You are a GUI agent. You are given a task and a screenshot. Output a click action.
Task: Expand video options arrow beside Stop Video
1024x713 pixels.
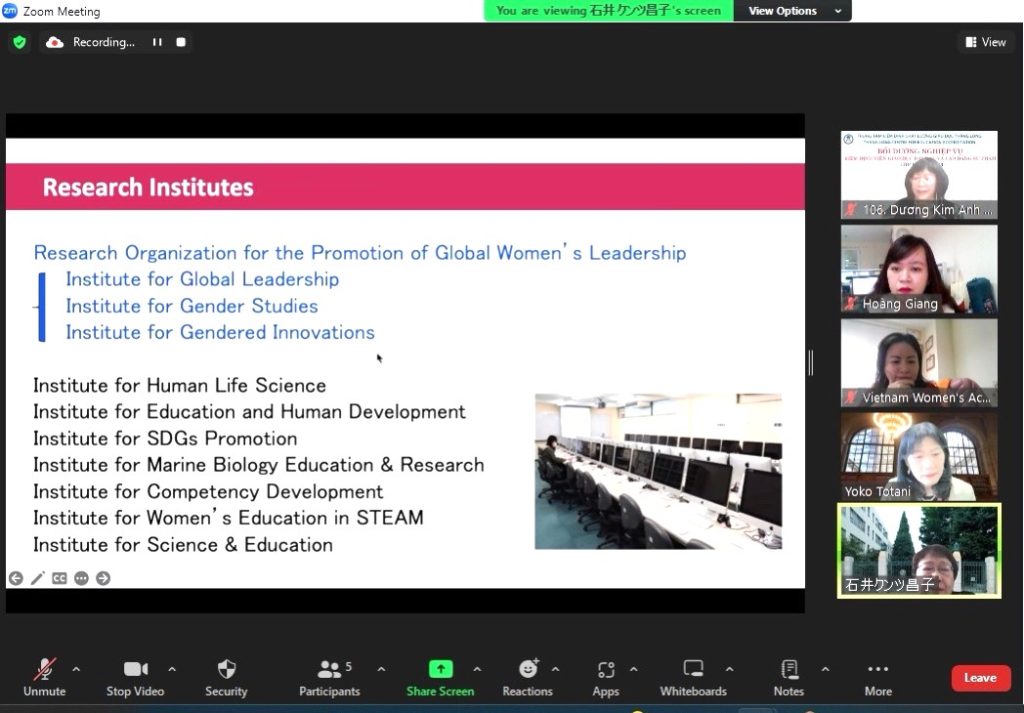[x=172, y=669]
